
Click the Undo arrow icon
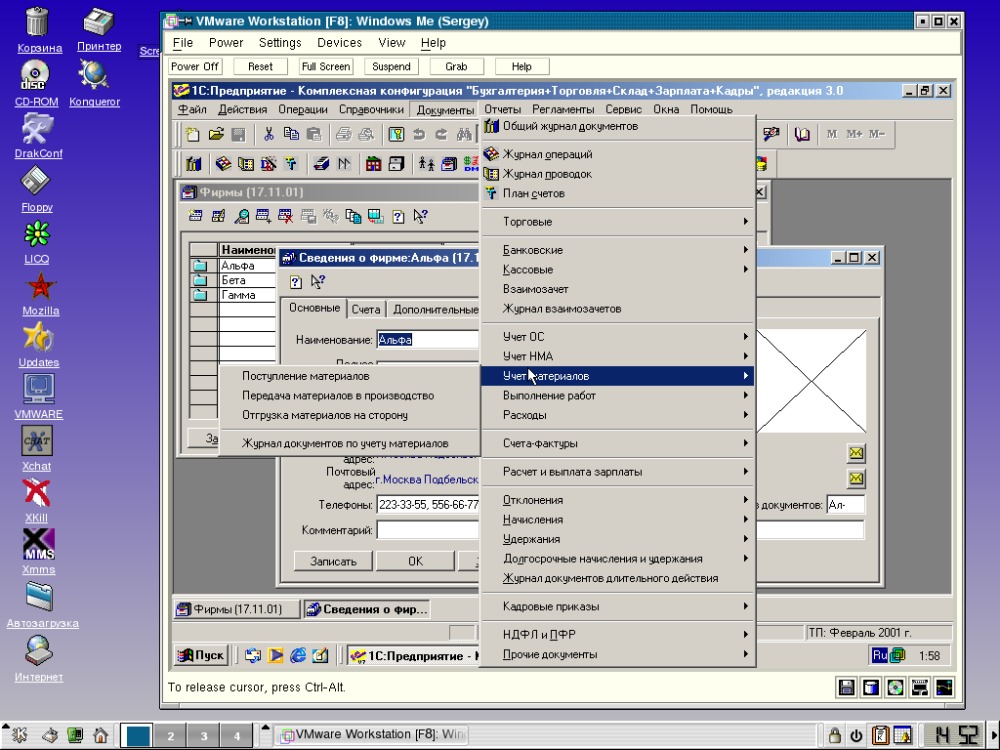point(419,134)
